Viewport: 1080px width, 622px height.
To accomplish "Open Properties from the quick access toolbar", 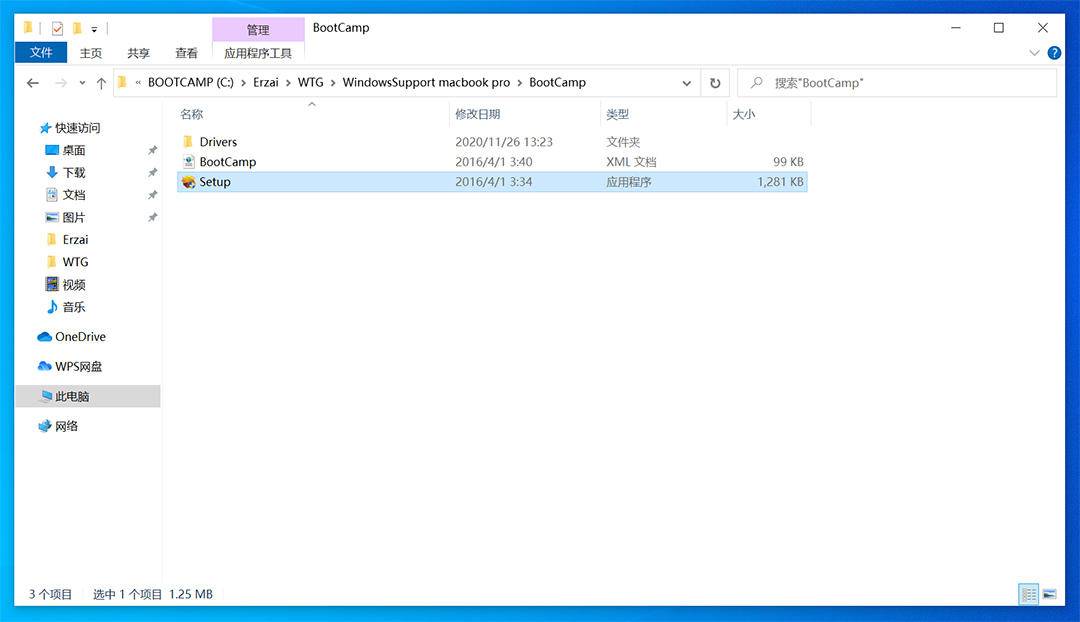I will [x=57, y=28].
